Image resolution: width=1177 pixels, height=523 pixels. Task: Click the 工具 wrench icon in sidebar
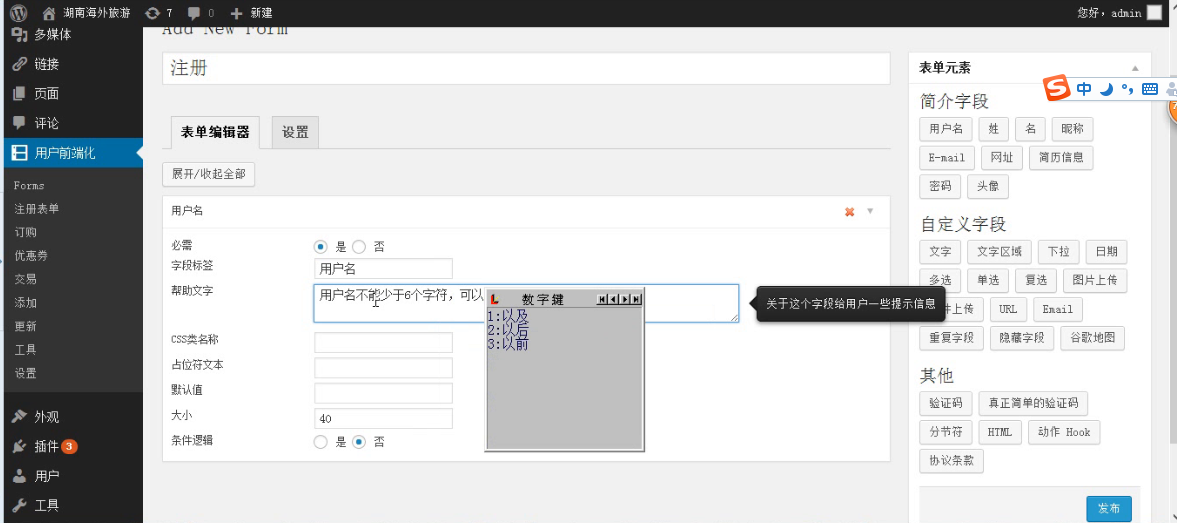(x=20, y=505)
